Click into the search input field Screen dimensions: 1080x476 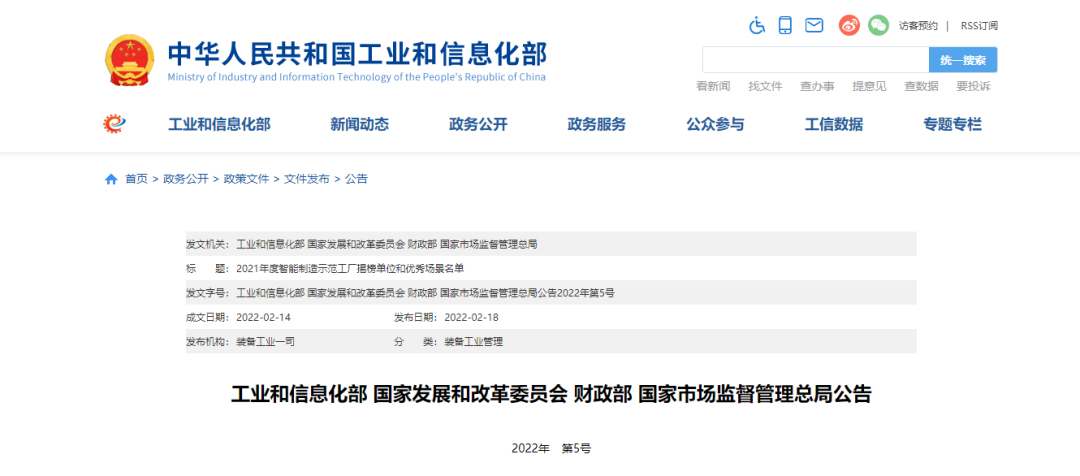coord(815,60)
